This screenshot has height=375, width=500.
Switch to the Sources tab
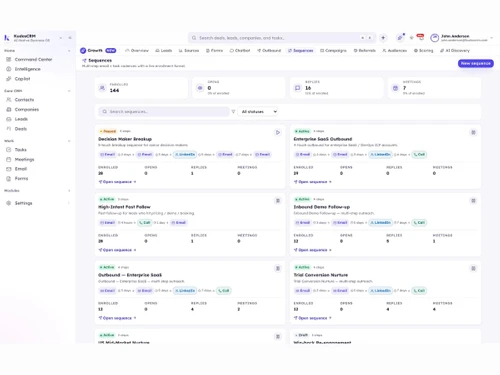[189, 51]
